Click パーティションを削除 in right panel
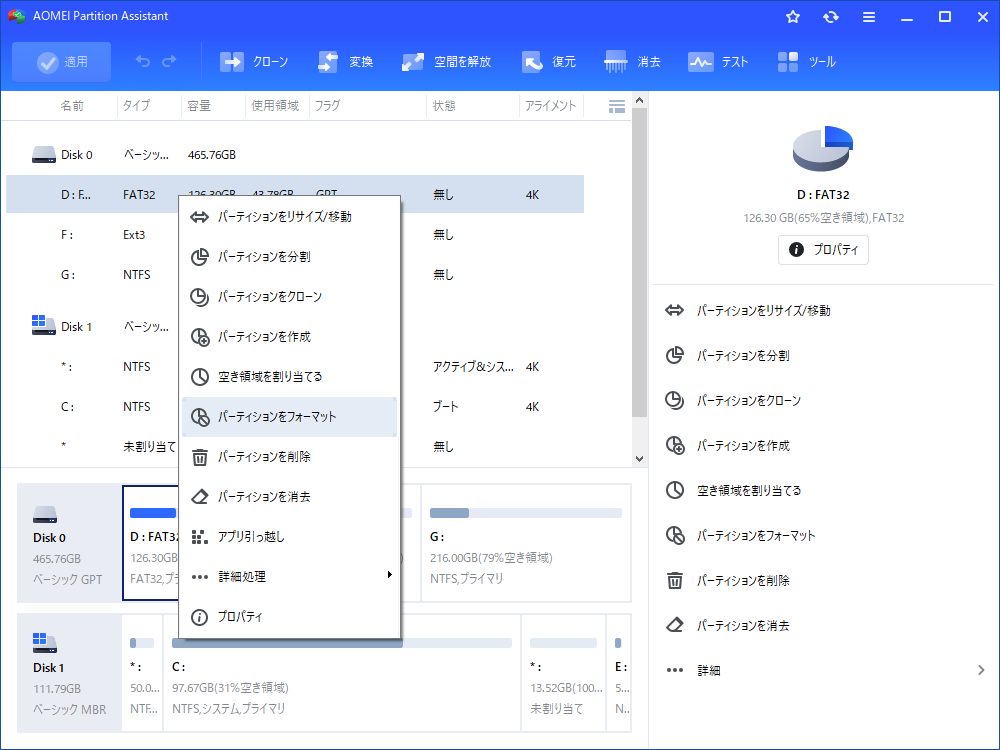Viewport: 1000px width, 750px height. (727, 580)
